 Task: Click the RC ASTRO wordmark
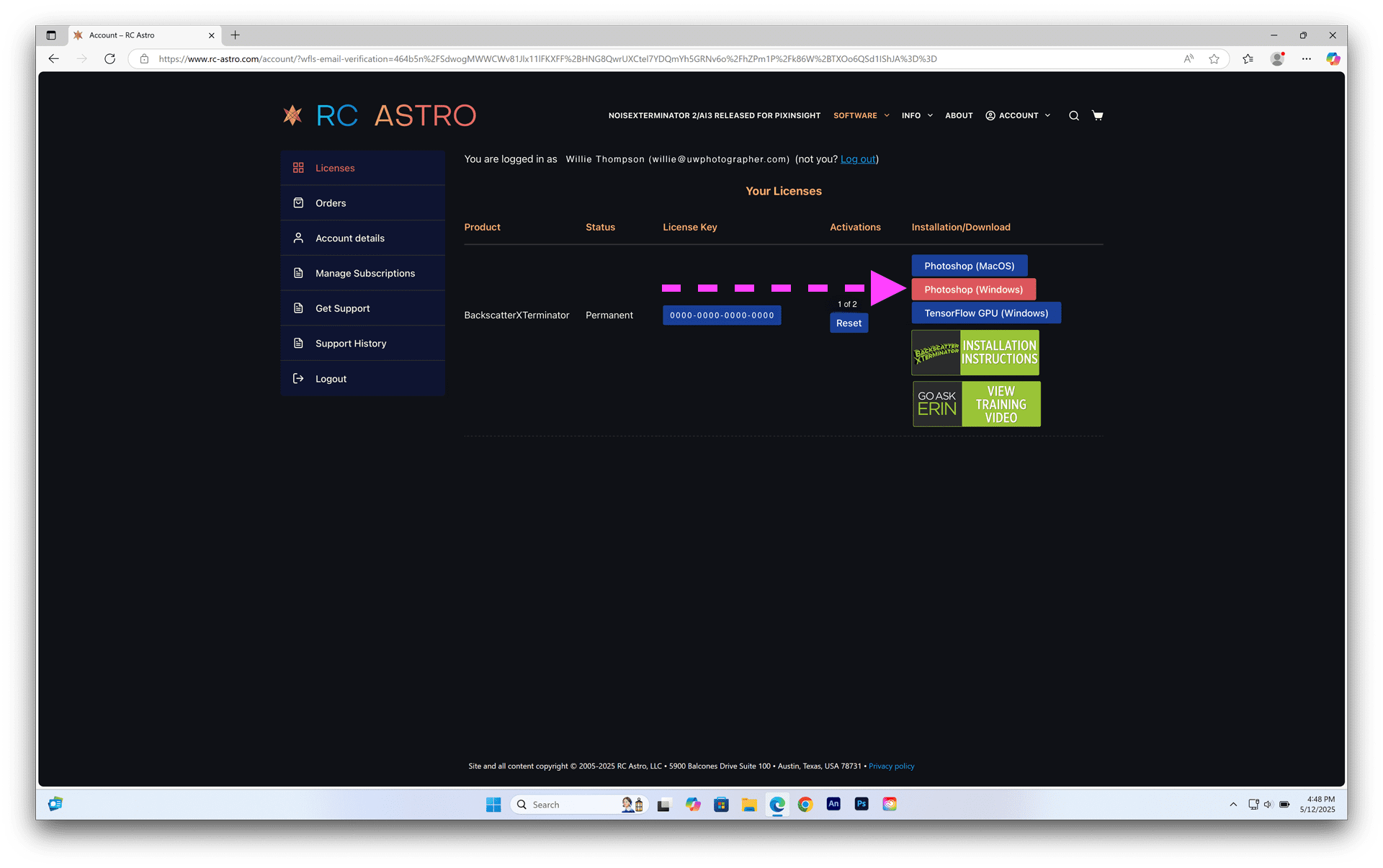pyautogui.click(x=396, y=115)
